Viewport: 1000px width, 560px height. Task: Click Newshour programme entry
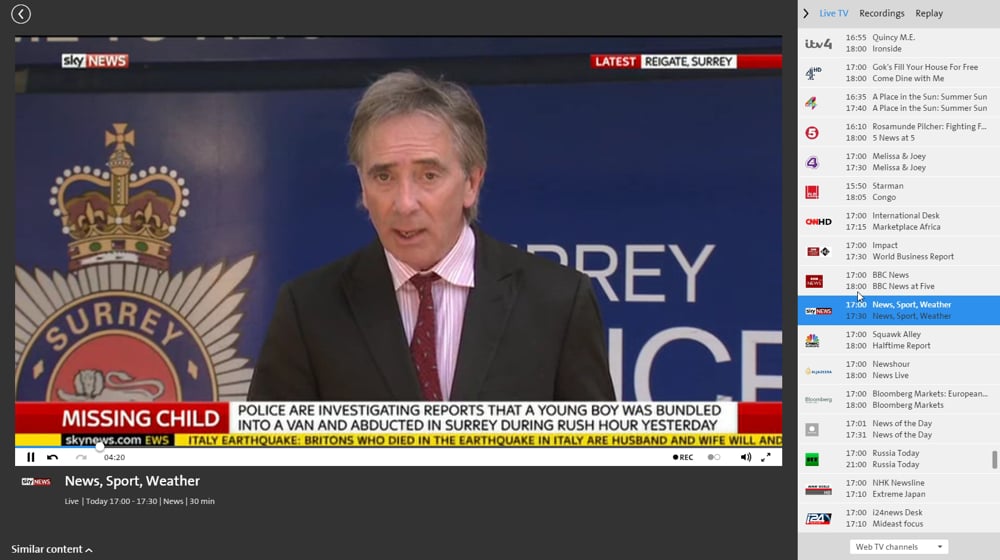[x=891, y=364]
